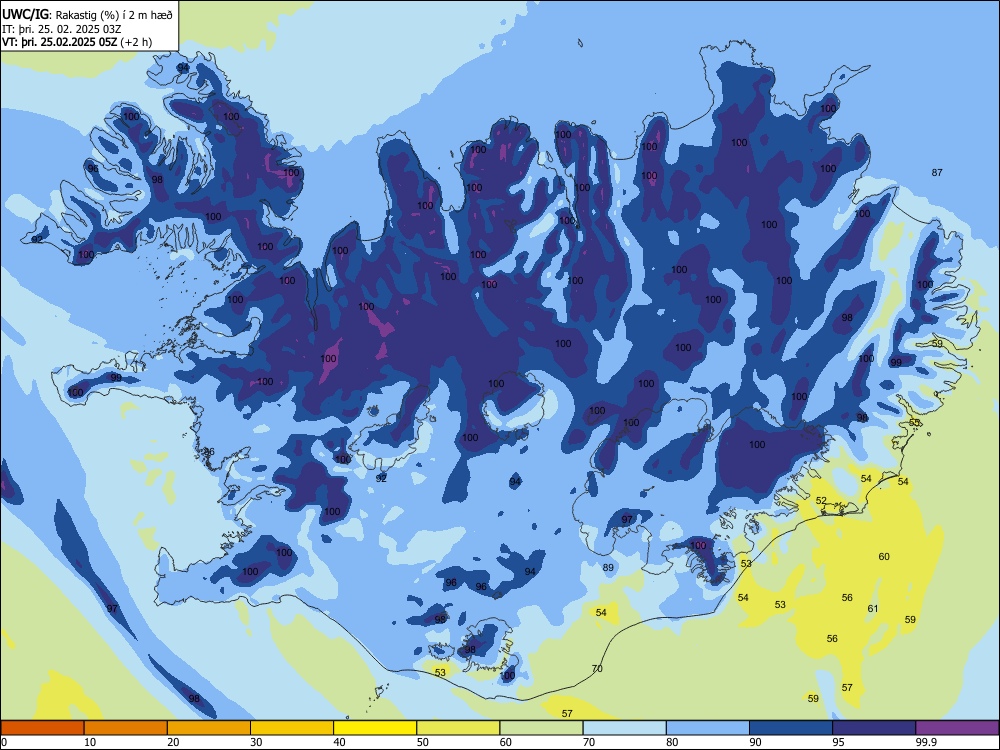The width and height of the screenshot is (1000, 750).
Task: Click the "50" legend tick label
Action: (422, 742)
